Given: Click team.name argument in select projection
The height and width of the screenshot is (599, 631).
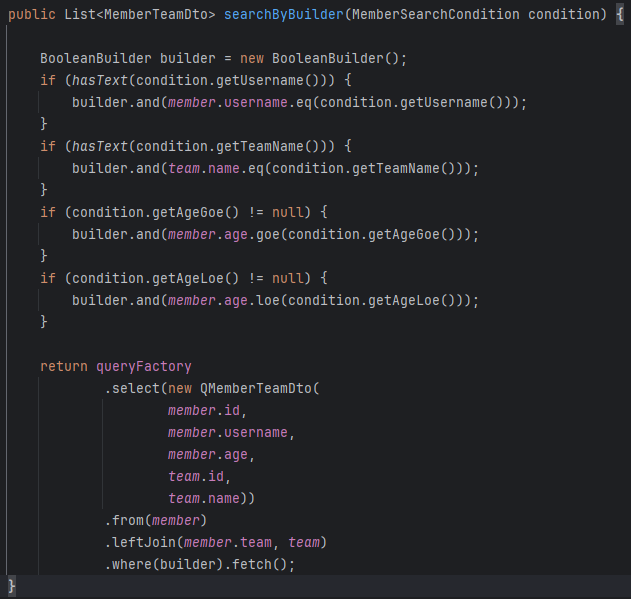Looking at the screenshot, I should pyautogui.click(x=204, y=498).
